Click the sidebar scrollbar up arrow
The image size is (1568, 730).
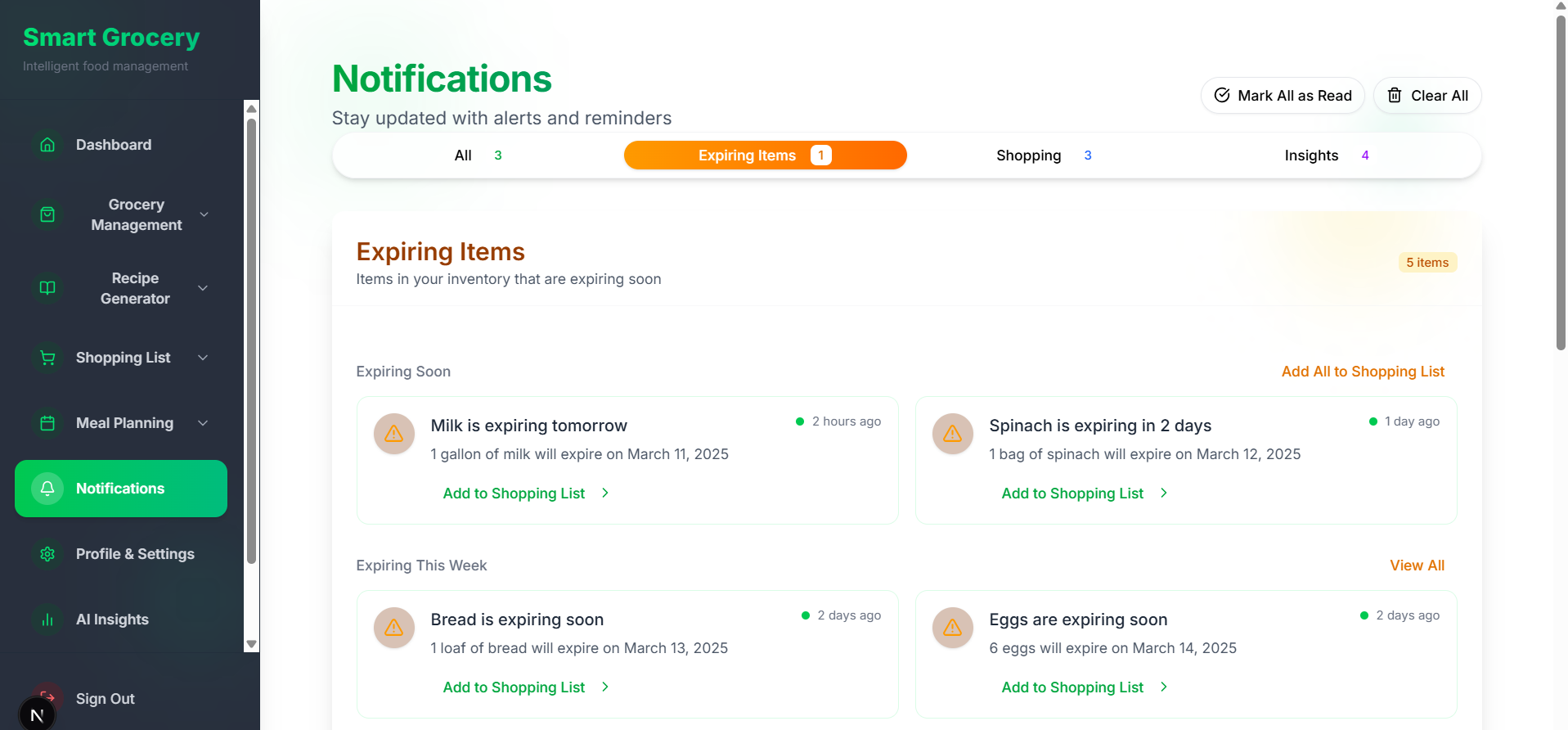pos(252,108)
